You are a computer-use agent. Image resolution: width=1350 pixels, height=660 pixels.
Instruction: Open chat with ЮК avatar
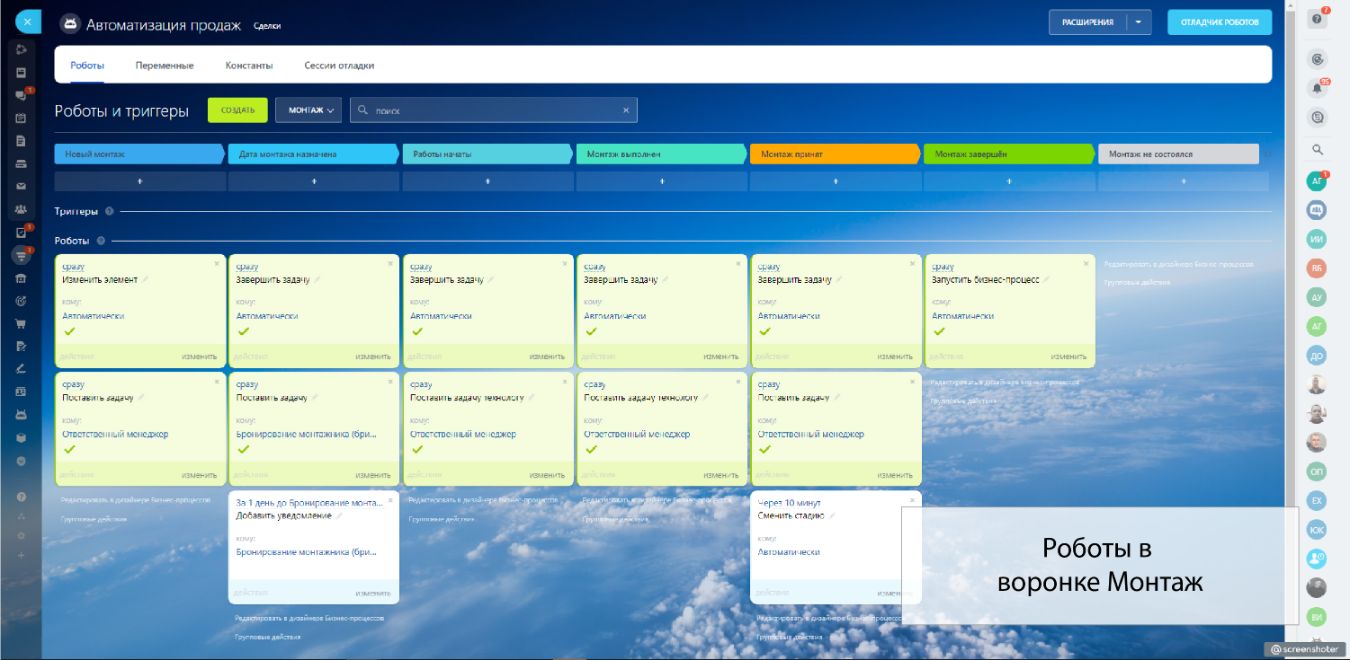click(1317, 530)
